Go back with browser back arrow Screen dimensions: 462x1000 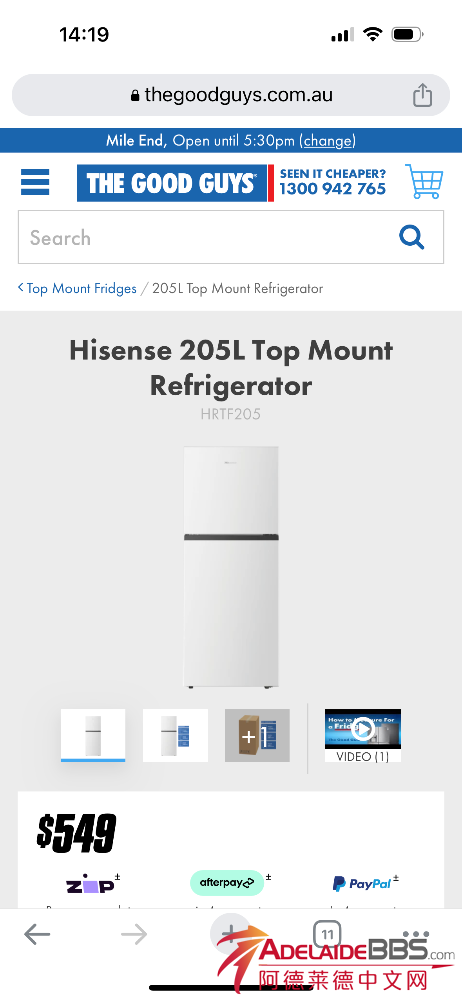click(37, 935)
